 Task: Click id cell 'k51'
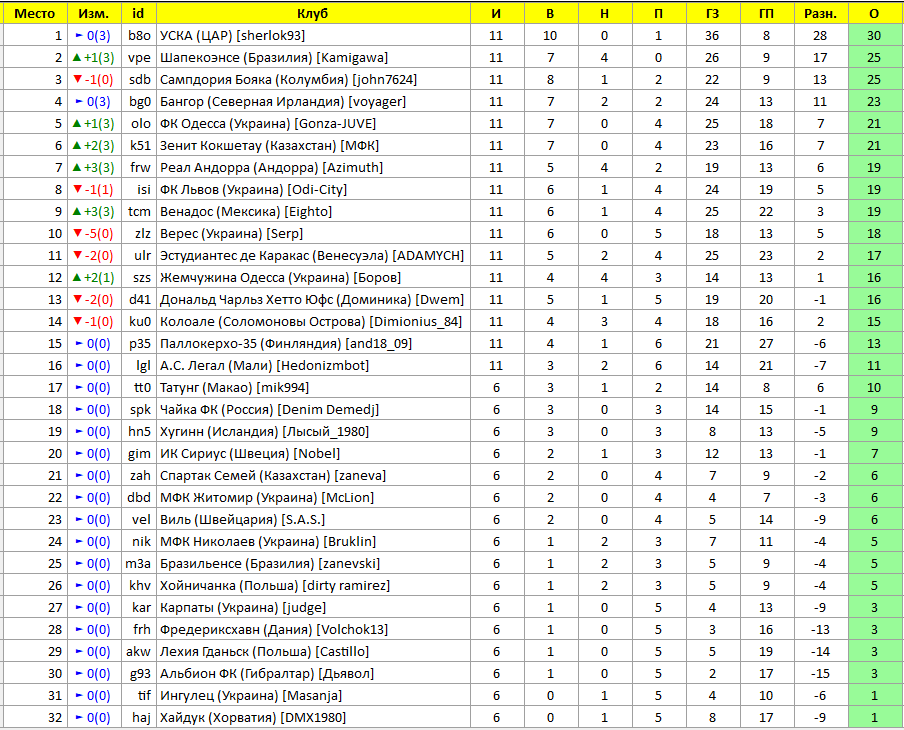click(x=140, y=145)
